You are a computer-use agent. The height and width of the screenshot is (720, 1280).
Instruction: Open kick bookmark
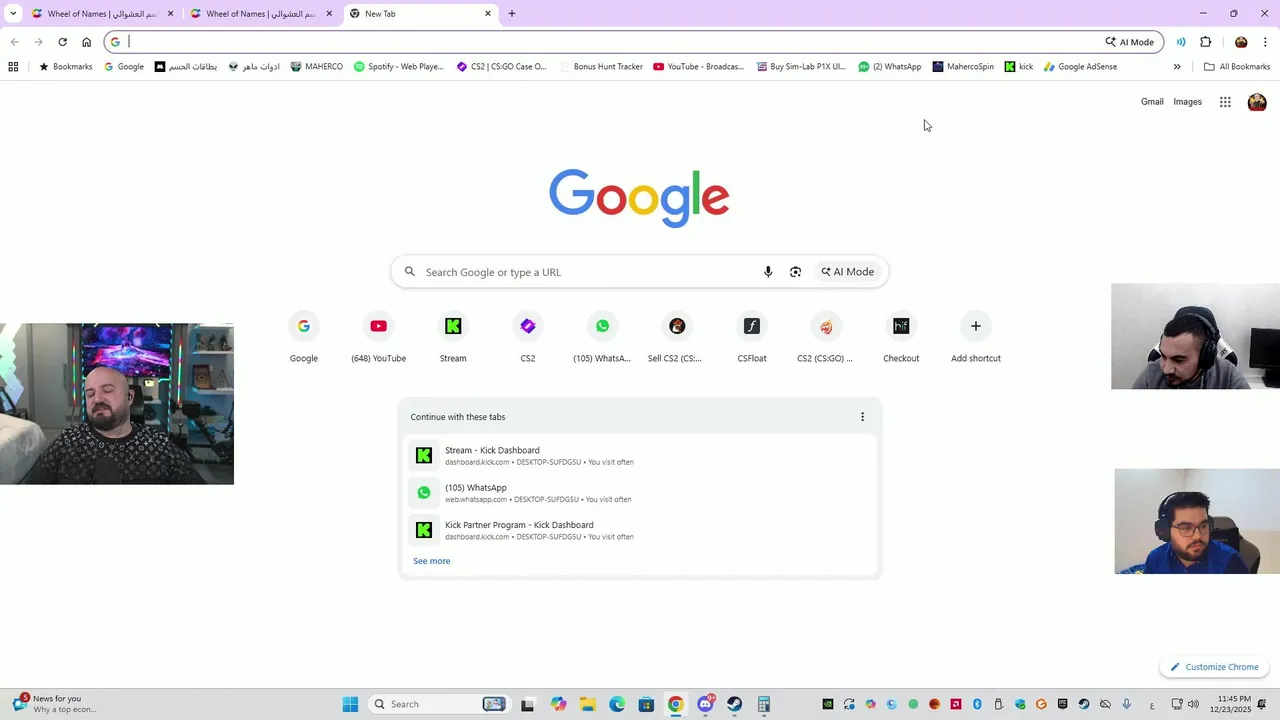(x=1019, y=67)
